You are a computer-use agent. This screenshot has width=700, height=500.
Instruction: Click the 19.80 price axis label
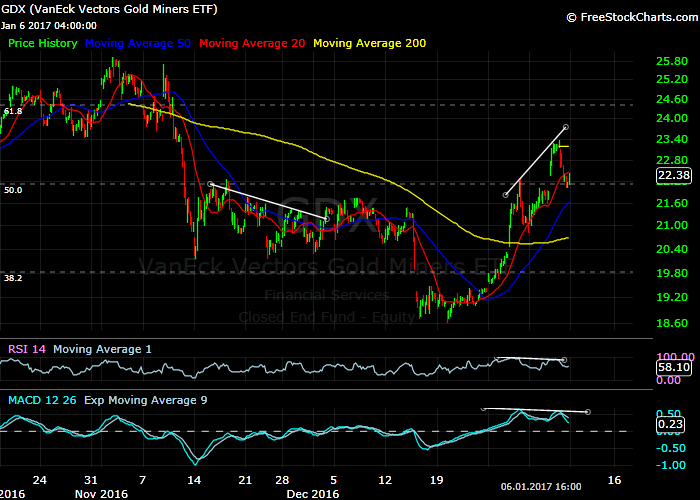672,273
